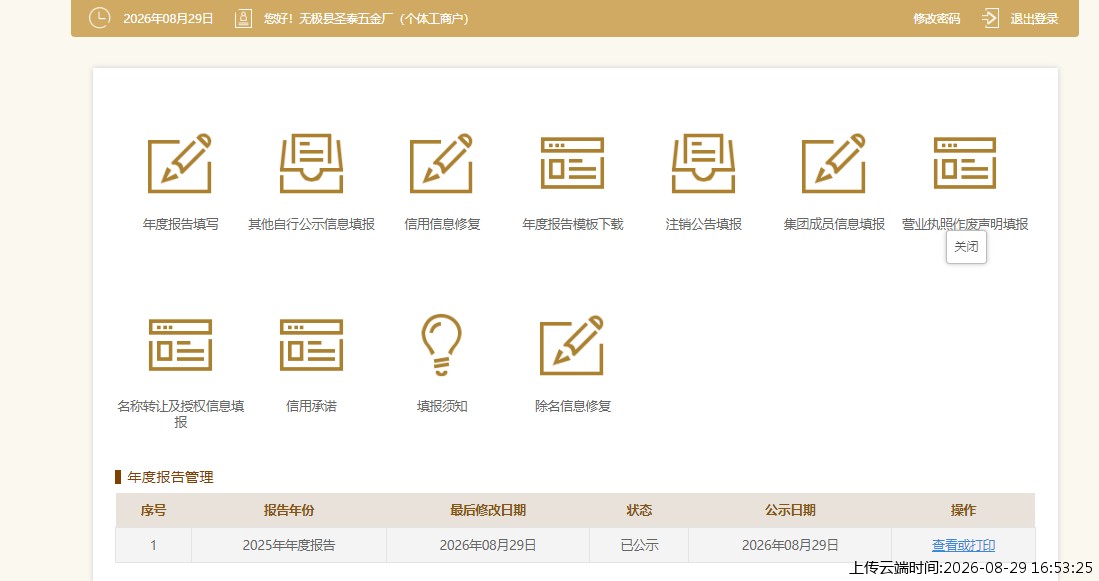Select the row number 1 cell

pyautogui.click(x=153, y=545)
